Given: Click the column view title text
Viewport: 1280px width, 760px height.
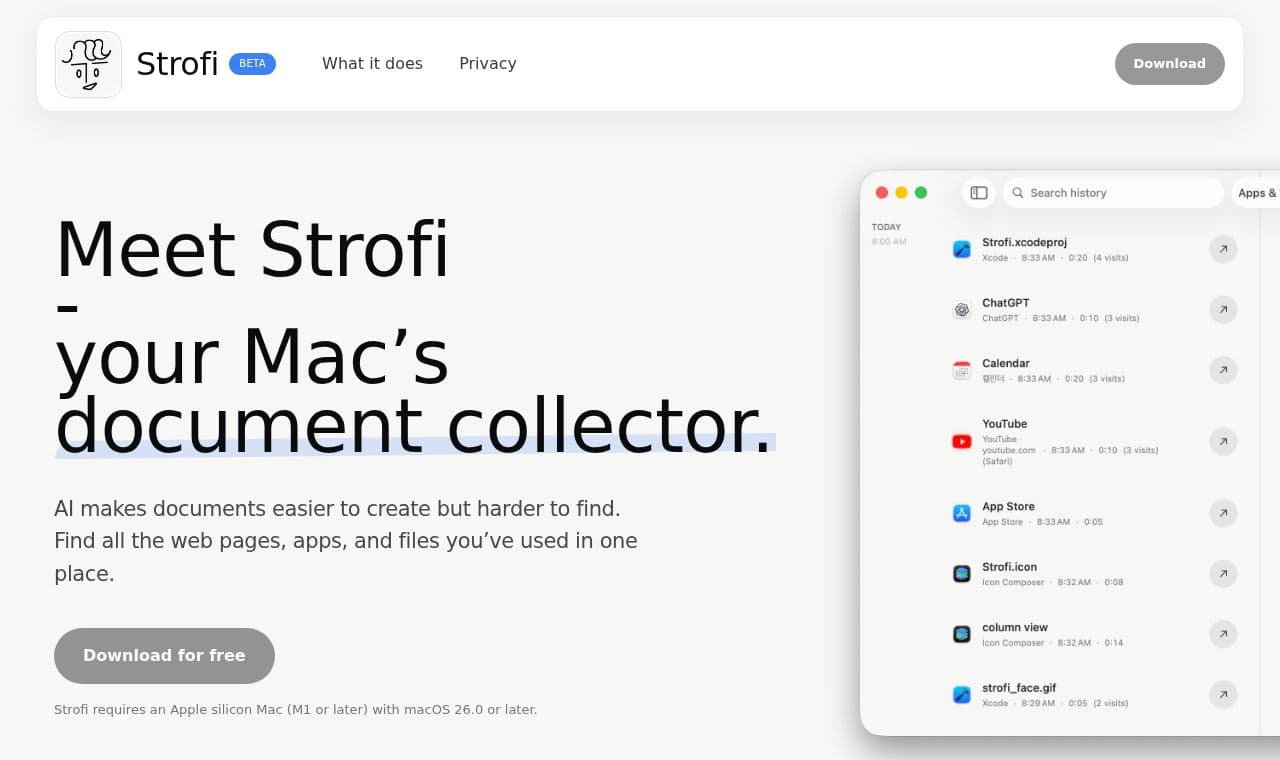Looking at the screenshot, I should 1015,628.
